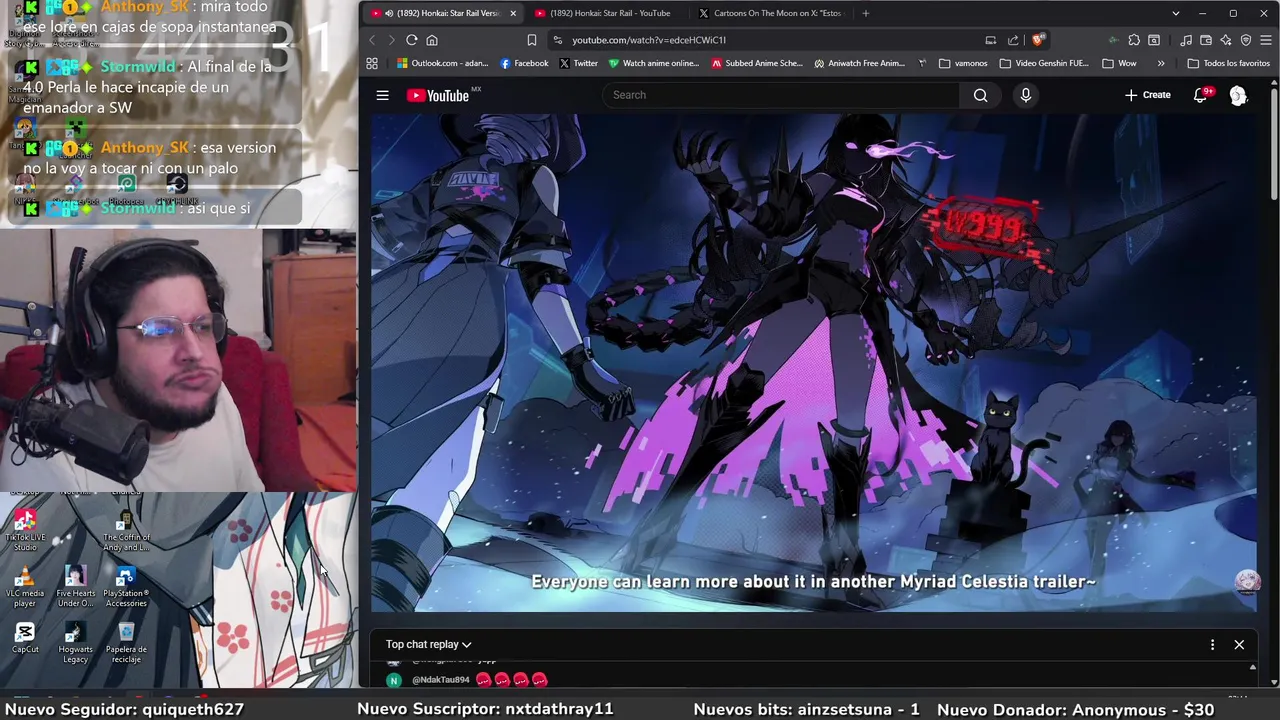Open the Facebook bookmark

(524, 63)
